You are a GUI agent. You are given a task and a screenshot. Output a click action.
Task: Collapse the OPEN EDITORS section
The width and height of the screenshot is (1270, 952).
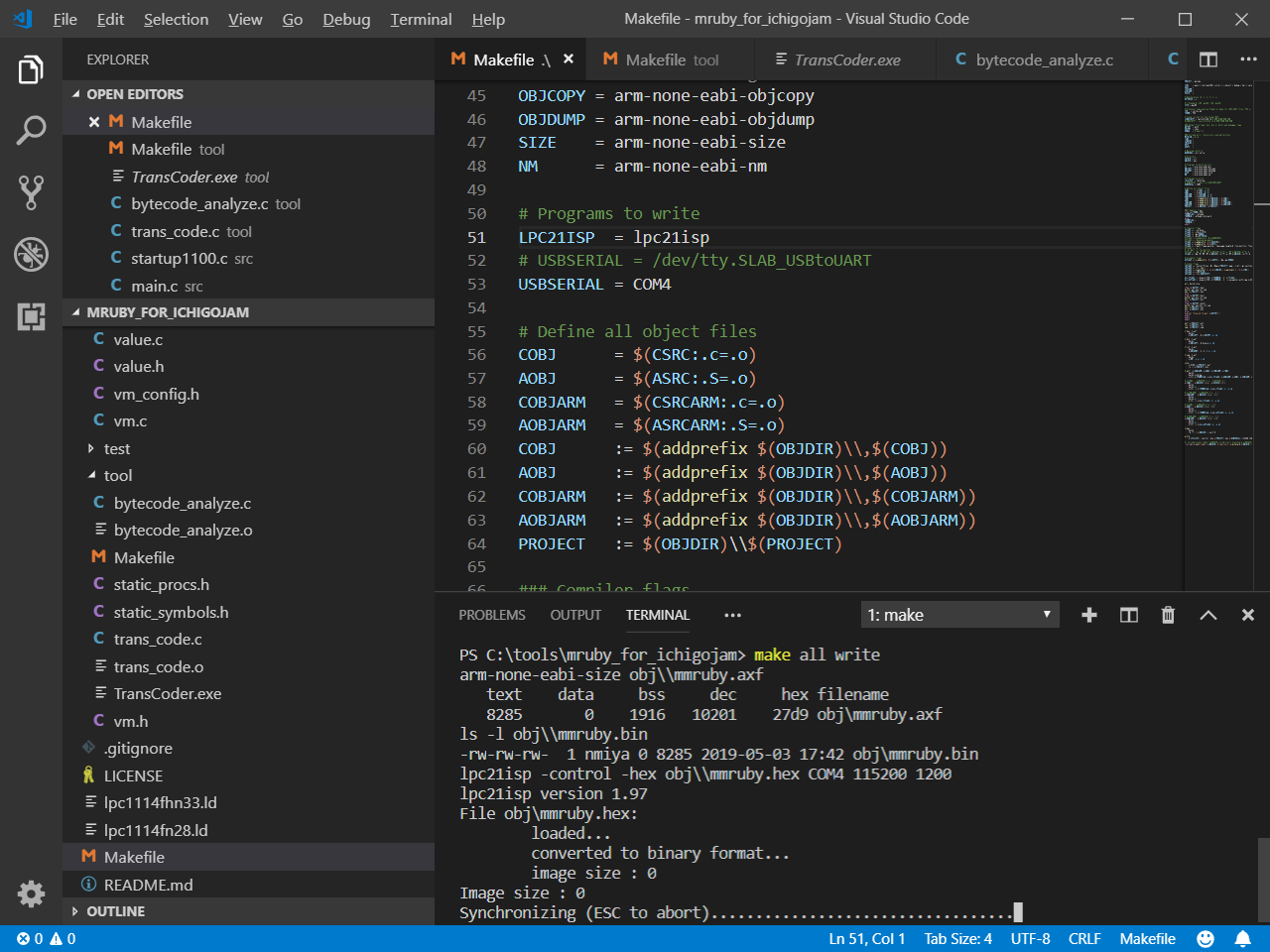pyautogui.click(x=134, y=94)
